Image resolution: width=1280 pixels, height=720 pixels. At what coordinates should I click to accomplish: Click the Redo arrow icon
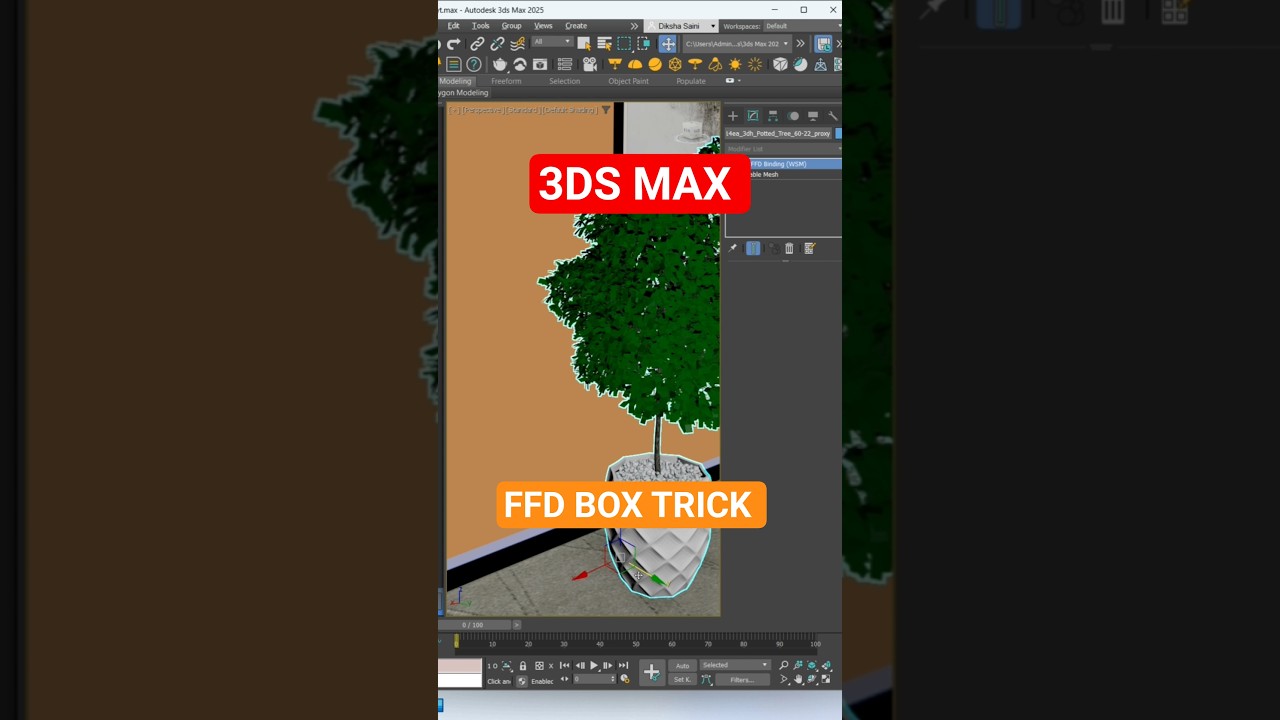pos(454,44)
